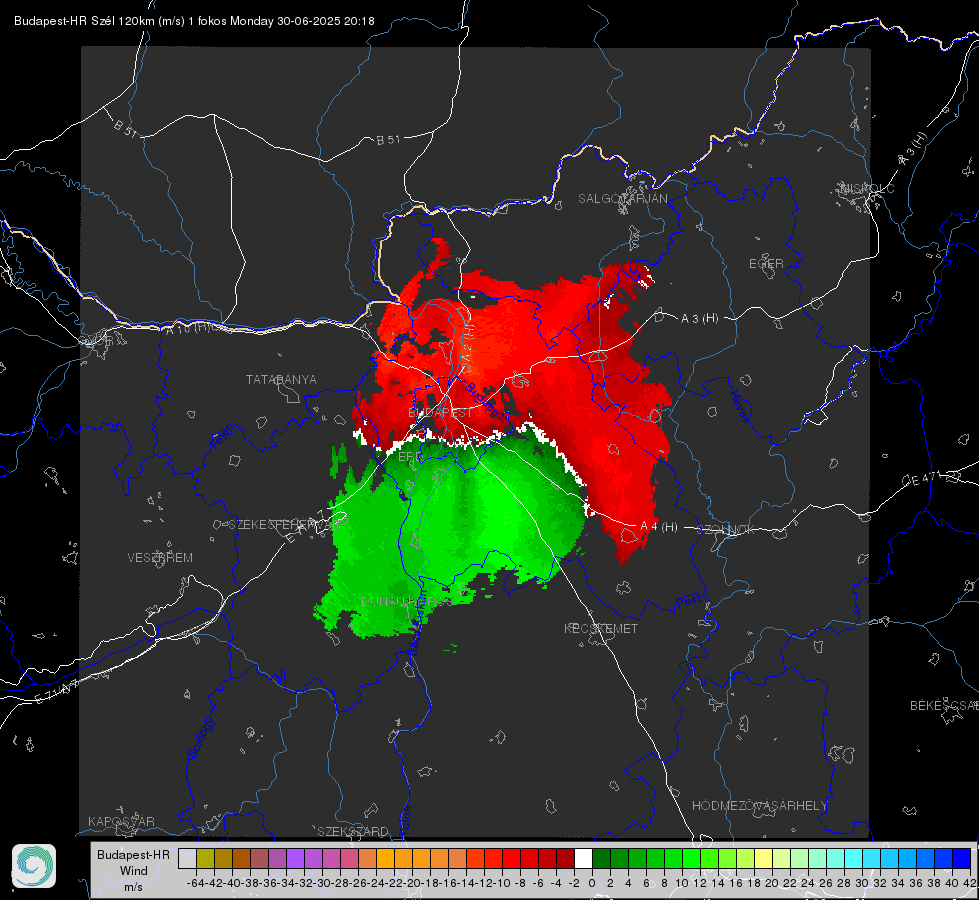Viewport: 979px width, 900px height.
Task: Pick the dark green swatch between 0 and 2
Action: [601, 858]
